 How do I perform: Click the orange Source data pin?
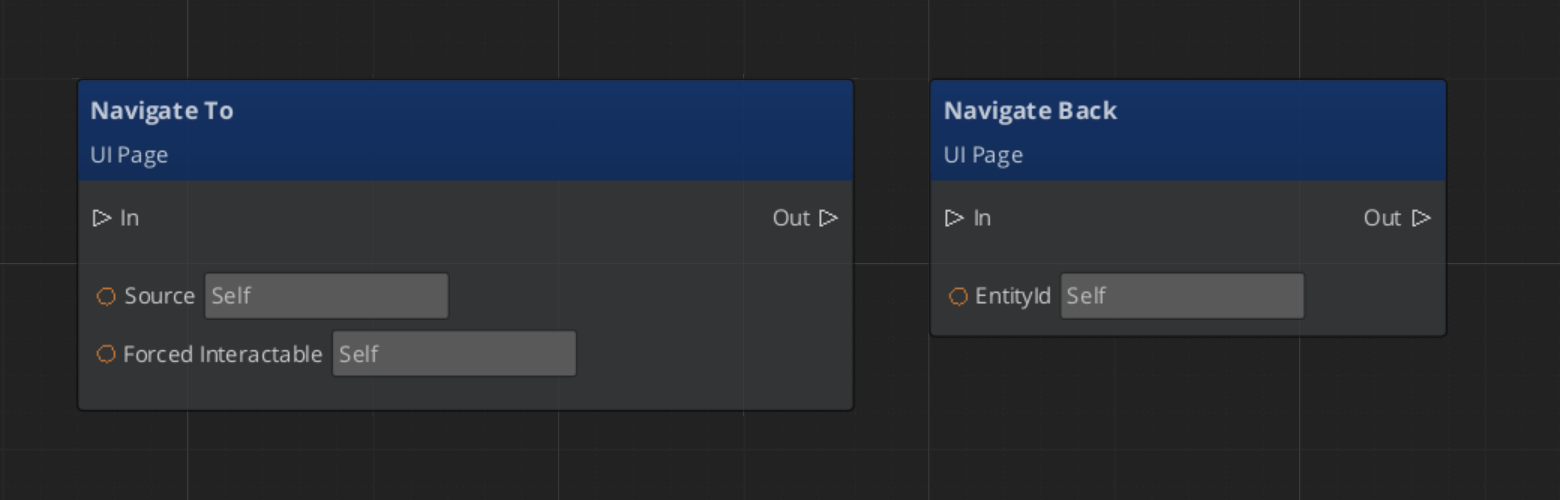click(106, 296)
